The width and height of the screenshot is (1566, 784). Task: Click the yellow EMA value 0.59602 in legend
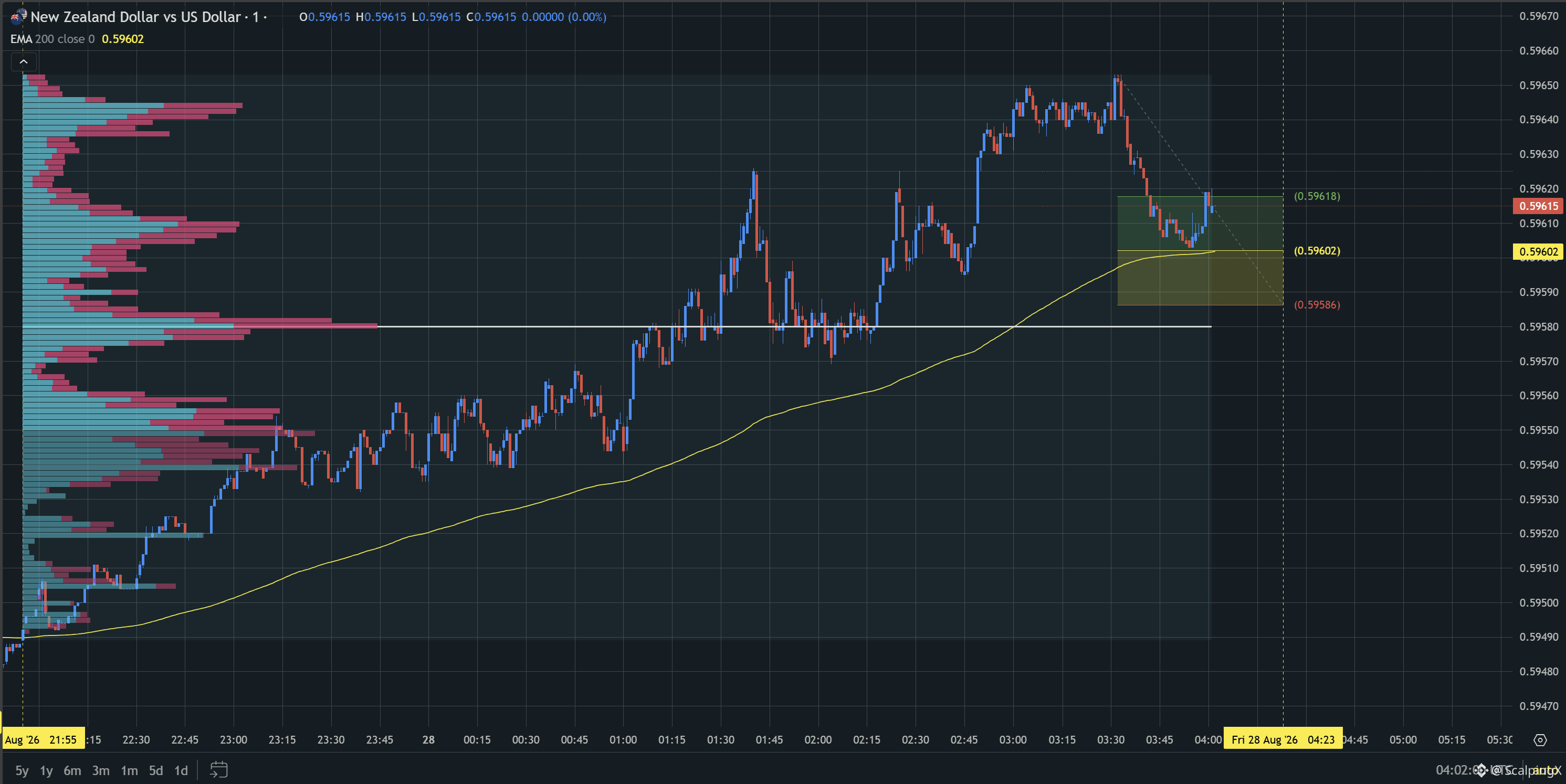pyautogui.click(x=123, y=39)
